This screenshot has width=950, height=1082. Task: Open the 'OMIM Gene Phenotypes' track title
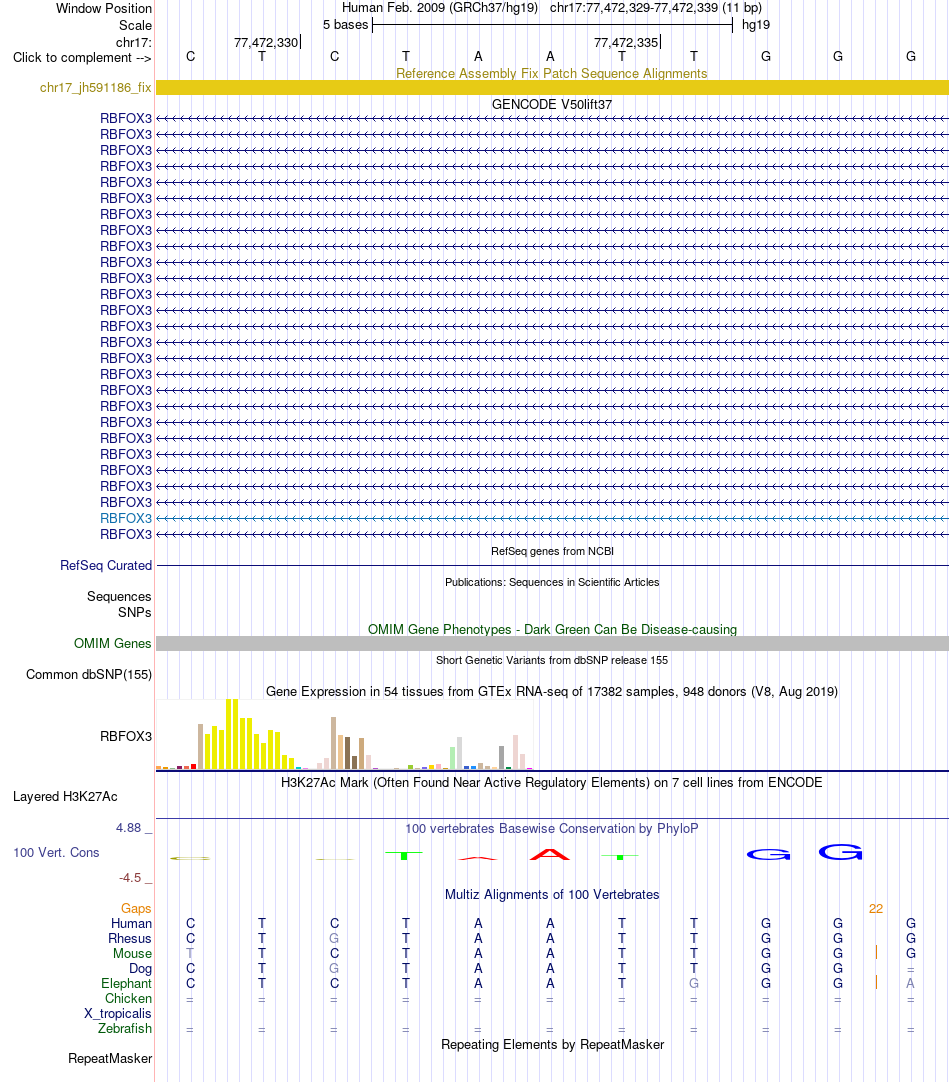tap(552, 629)
